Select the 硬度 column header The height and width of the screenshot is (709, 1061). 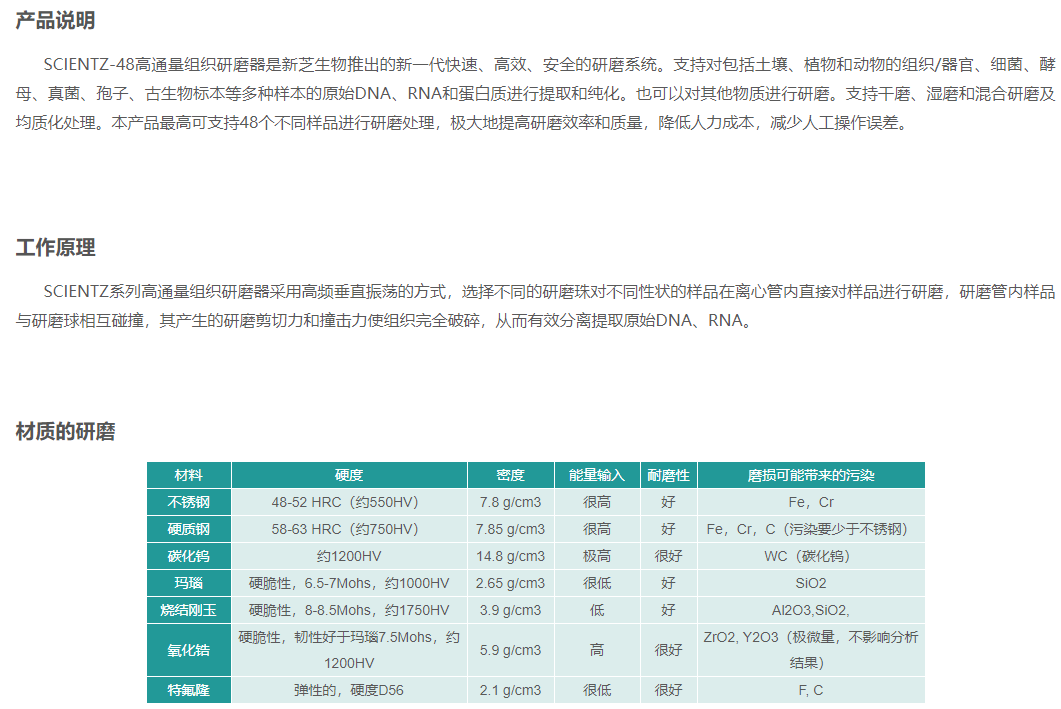click(x=349, y=475)
